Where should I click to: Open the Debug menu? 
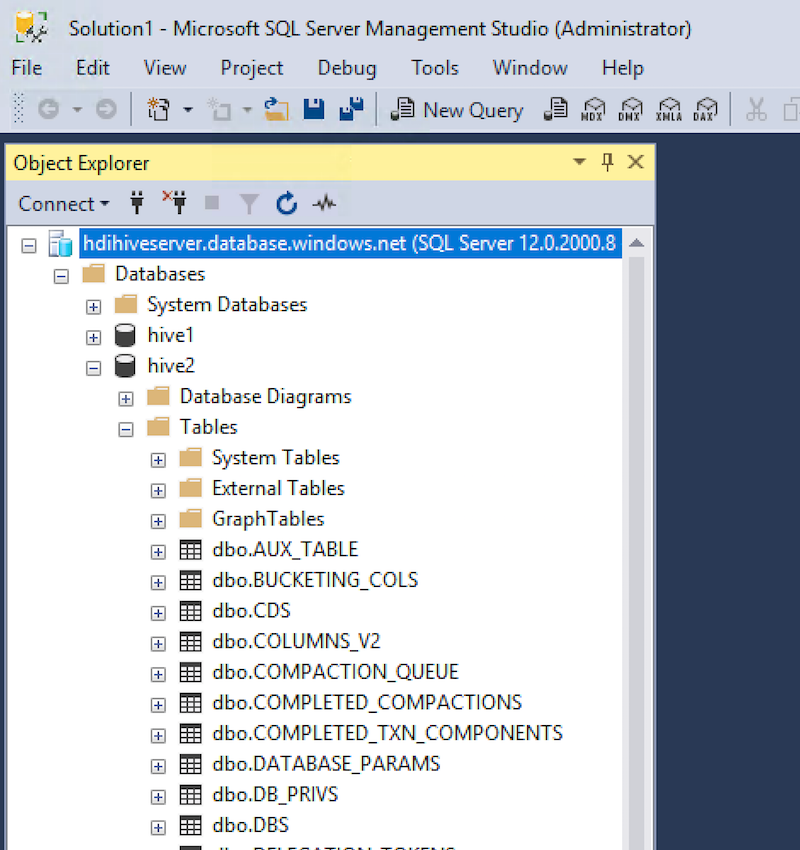347,68
